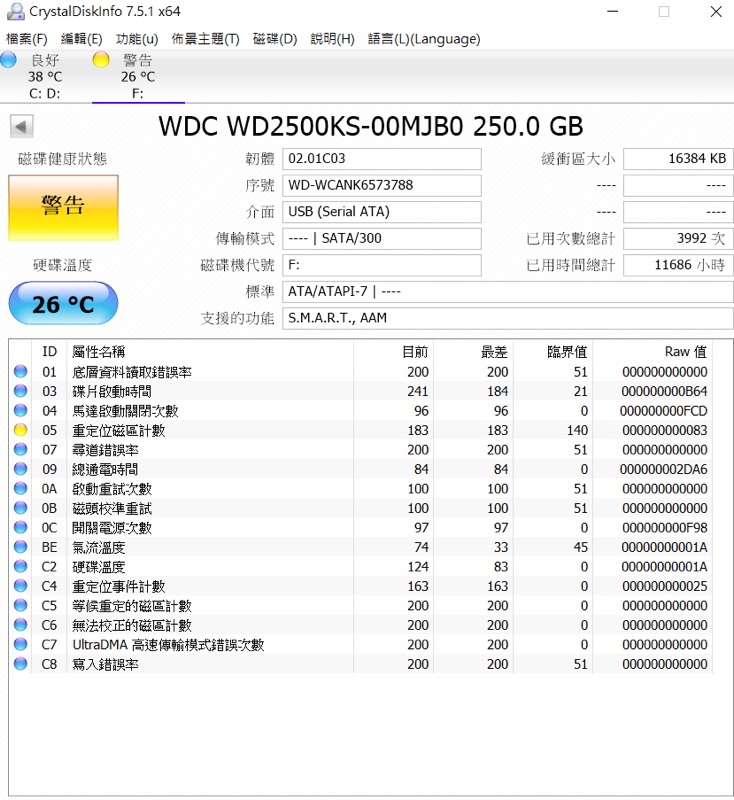Click the previous disk arrow button
This screenshot has width=734, height=800.
coord(22,126)
